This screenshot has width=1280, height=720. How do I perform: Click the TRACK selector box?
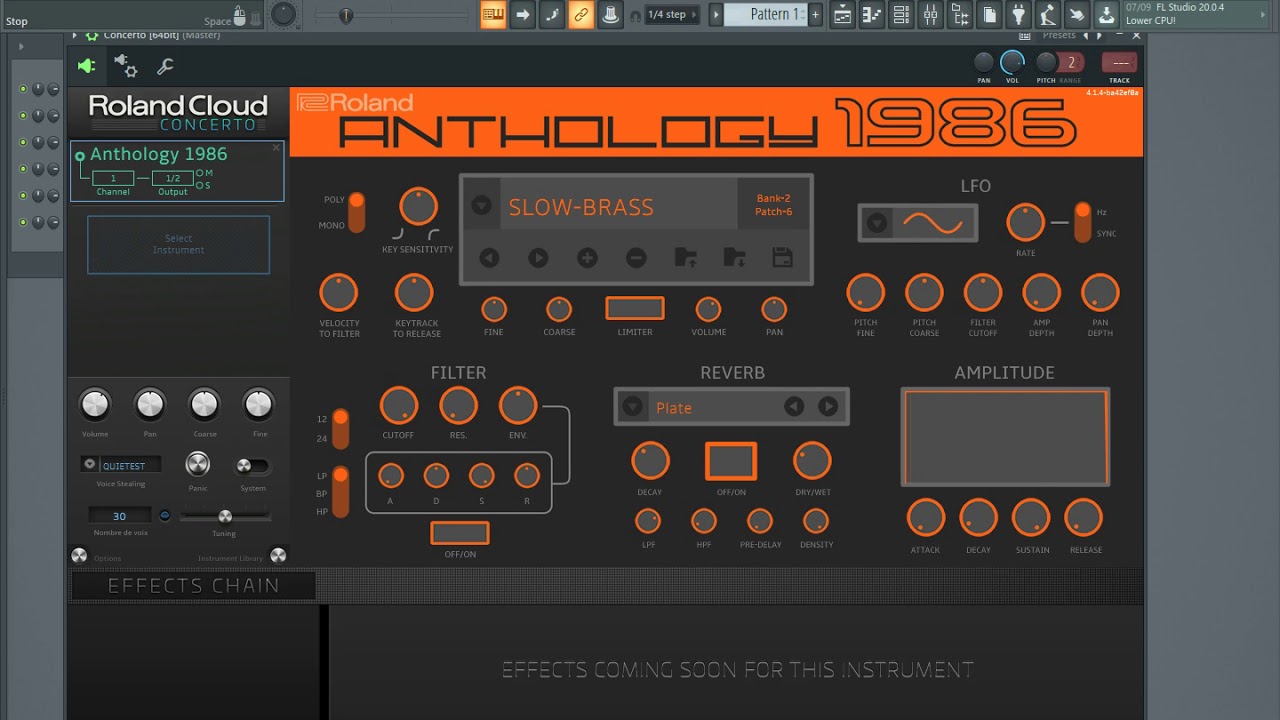click(1119, 62)
